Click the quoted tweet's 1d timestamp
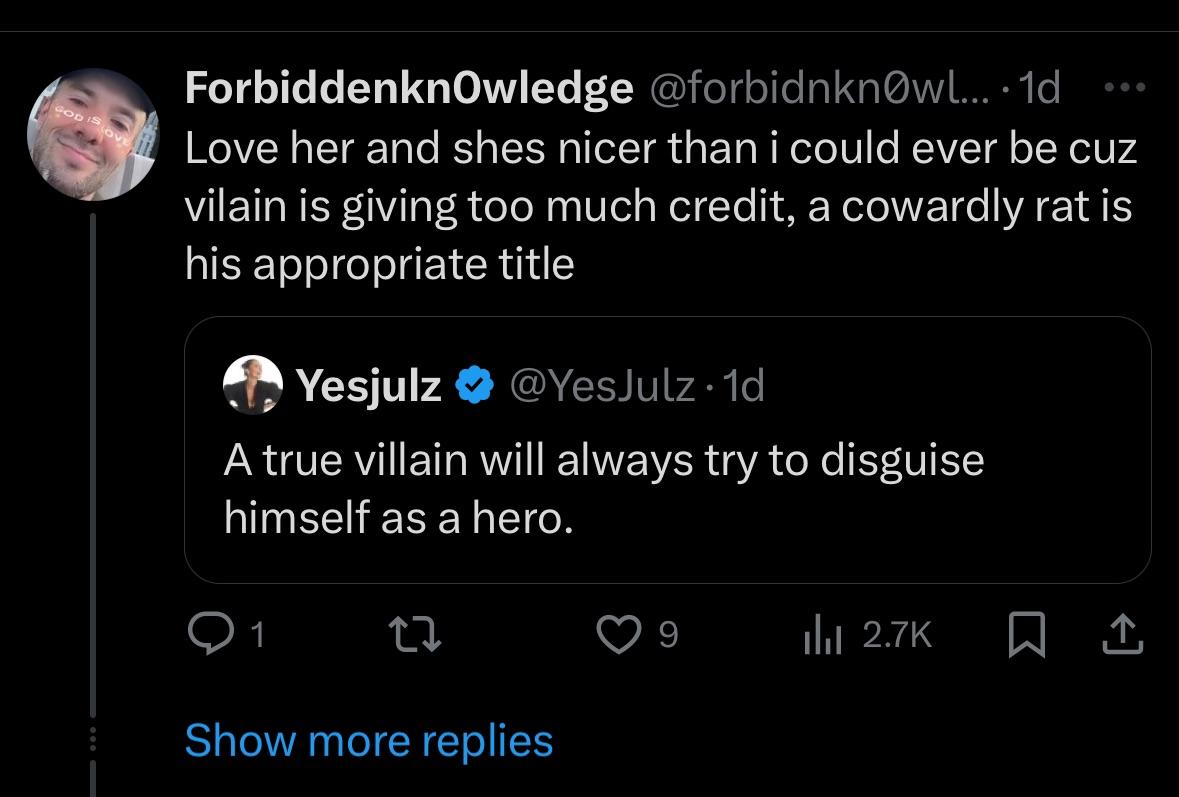 tap(743, 385)
